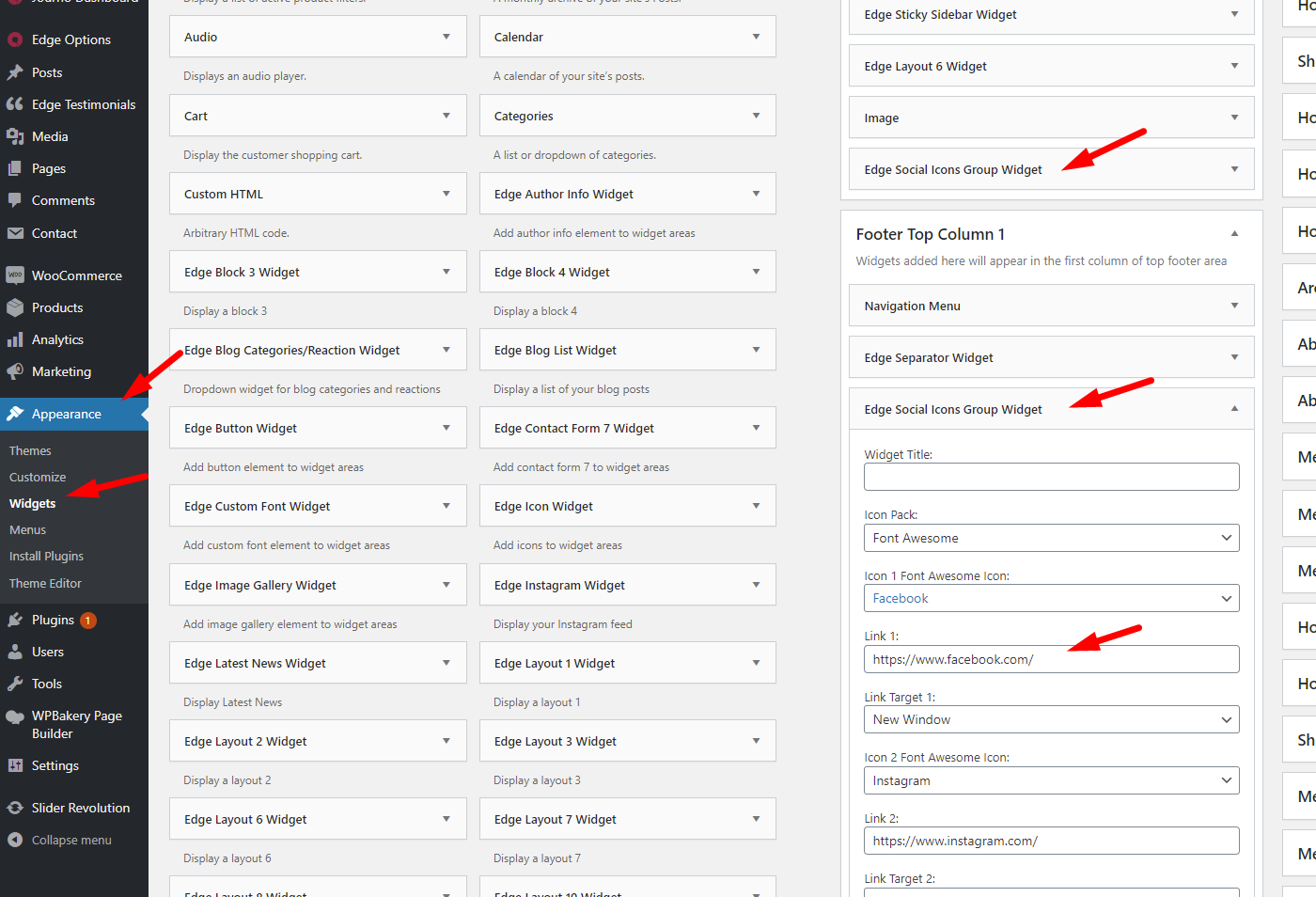1316x897 pixels.
Task: Click the Plugins plug icon
Action: pos(15,620)
